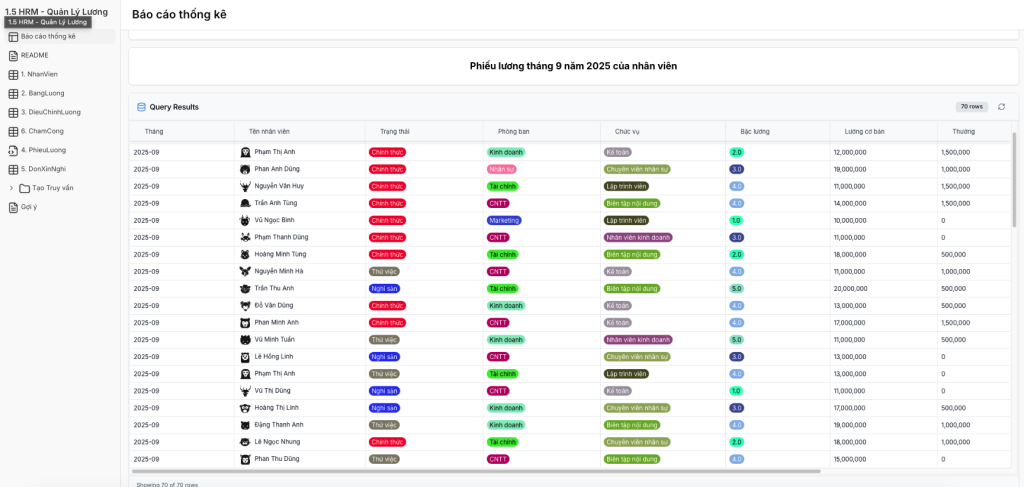Open 3. DieuChinhLuong in the sidebar

pos(54,112)
